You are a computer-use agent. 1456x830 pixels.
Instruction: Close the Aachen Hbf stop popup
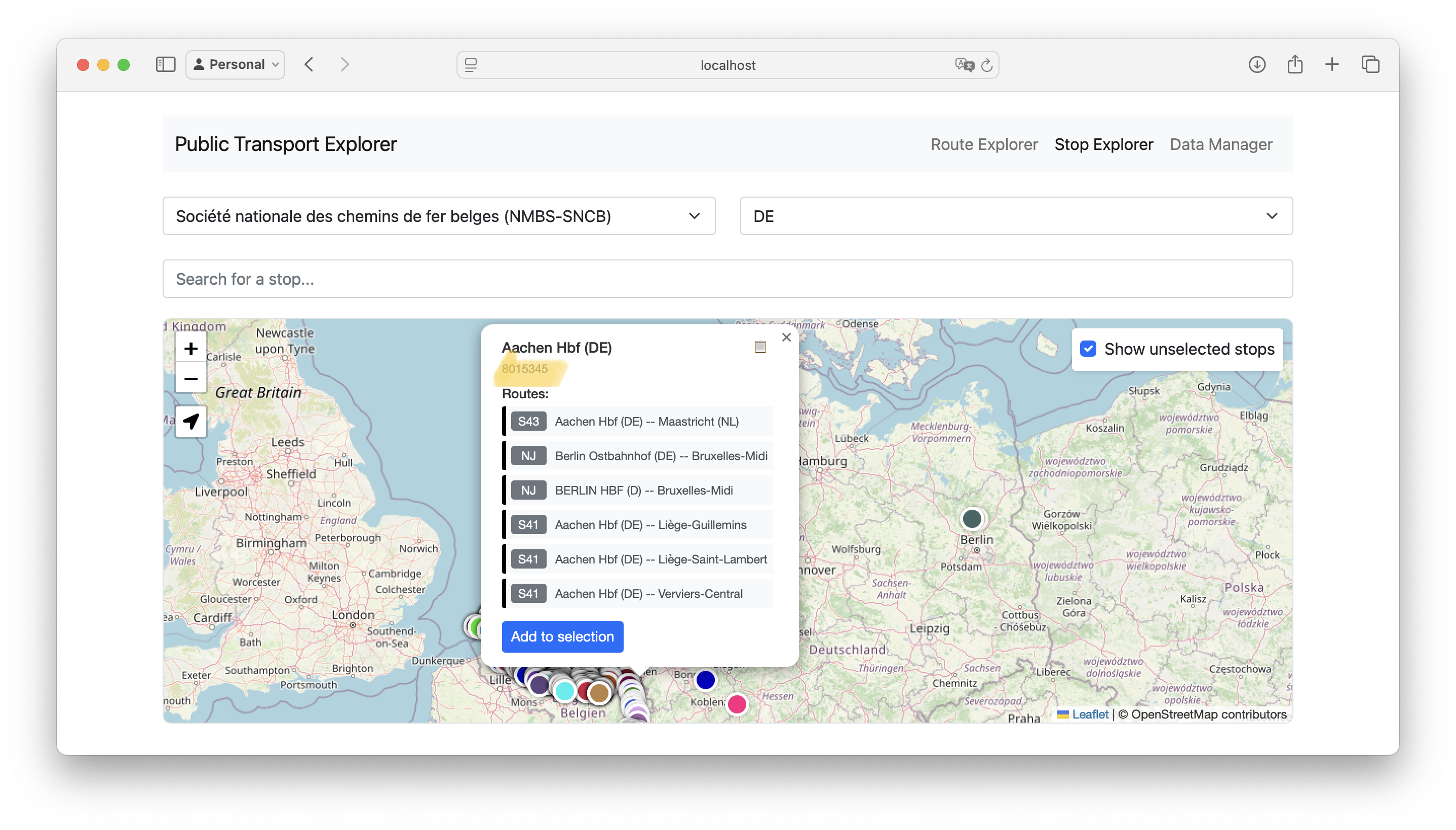click(787, 337)
